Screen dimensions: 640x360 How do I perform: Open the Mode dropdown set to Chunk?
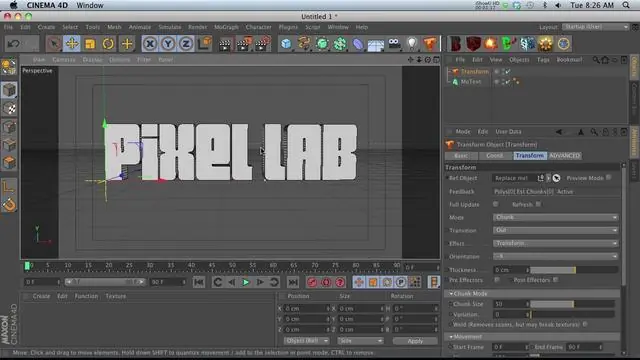coord(556,218)
